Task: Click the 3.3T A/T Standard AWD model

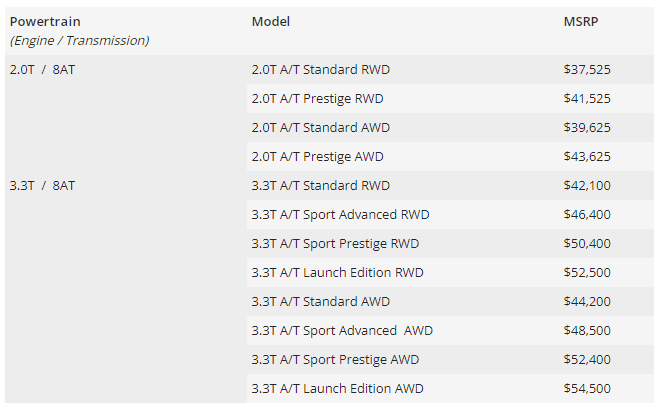Action: coord(320,302)
